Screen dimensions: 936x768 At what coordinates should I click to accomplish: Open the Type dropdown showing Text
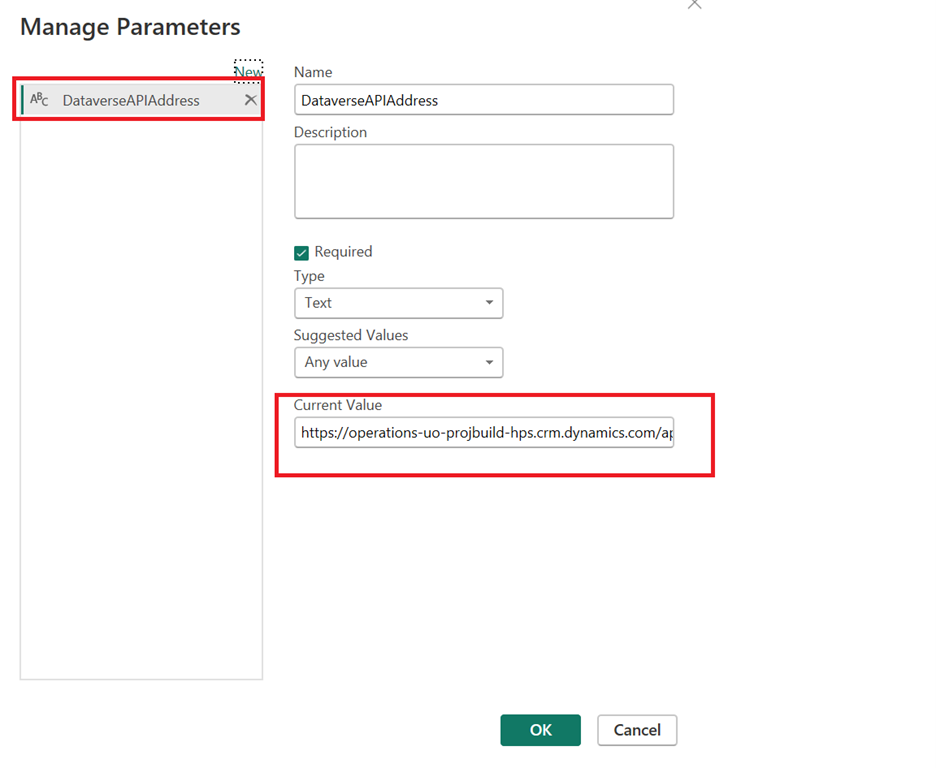(x=398, y=303)
